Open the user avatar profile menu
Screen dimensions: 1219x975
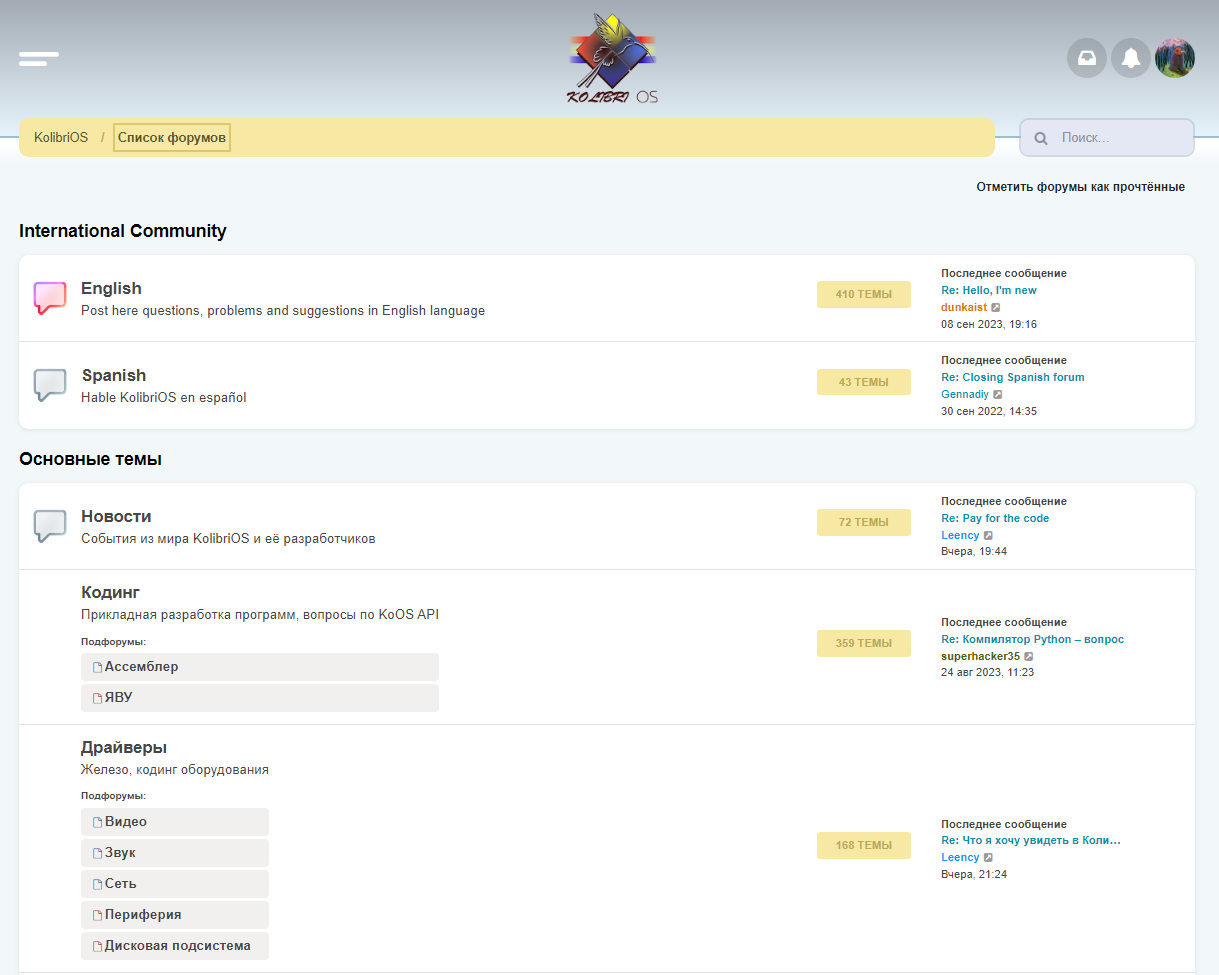[1175, 58]
